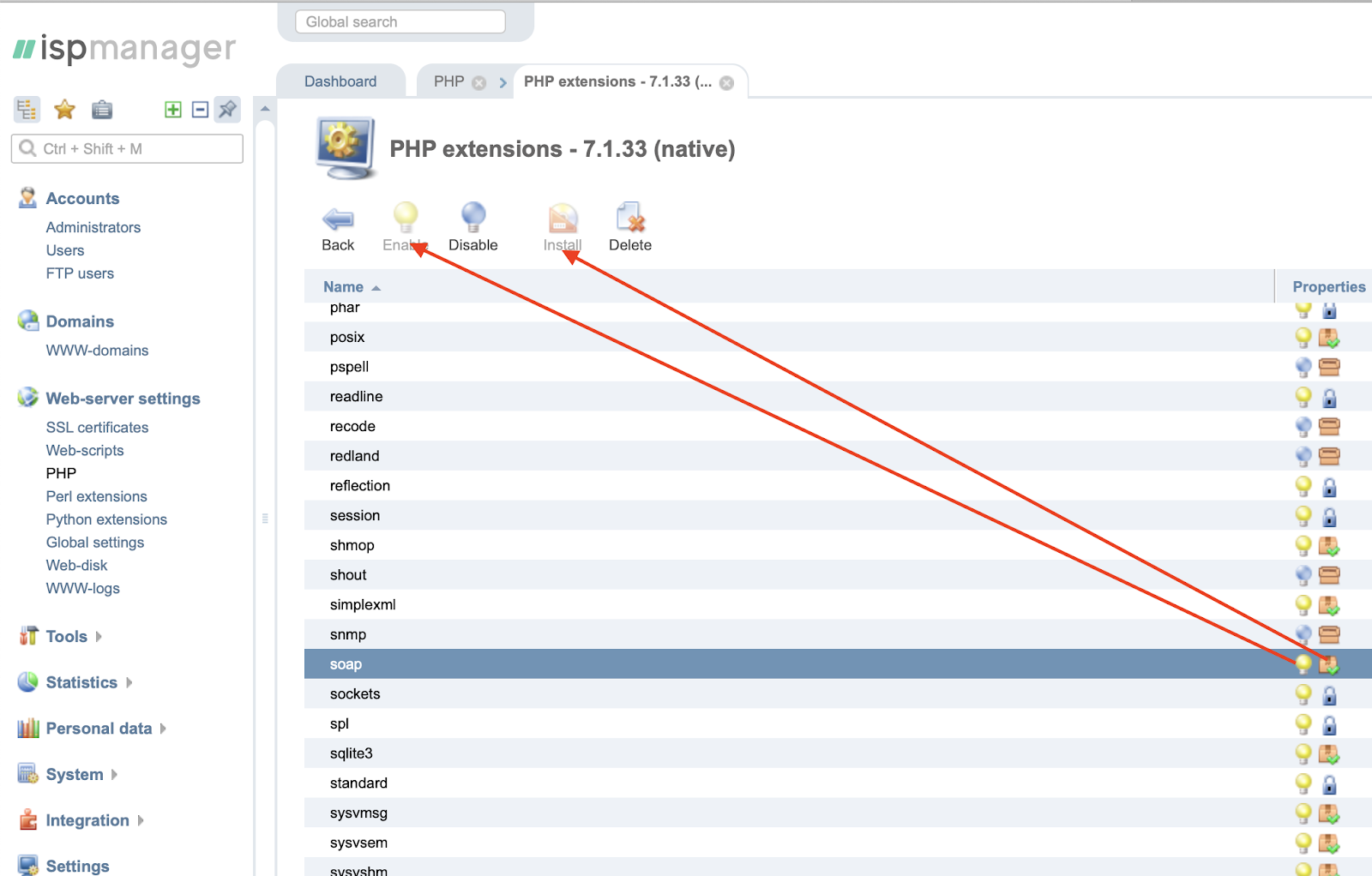Screen dimensions: 1372x876
Task: Click the installed package icon in sqlite3 row
Action: pyautogui.click(x=1329, y=754)
